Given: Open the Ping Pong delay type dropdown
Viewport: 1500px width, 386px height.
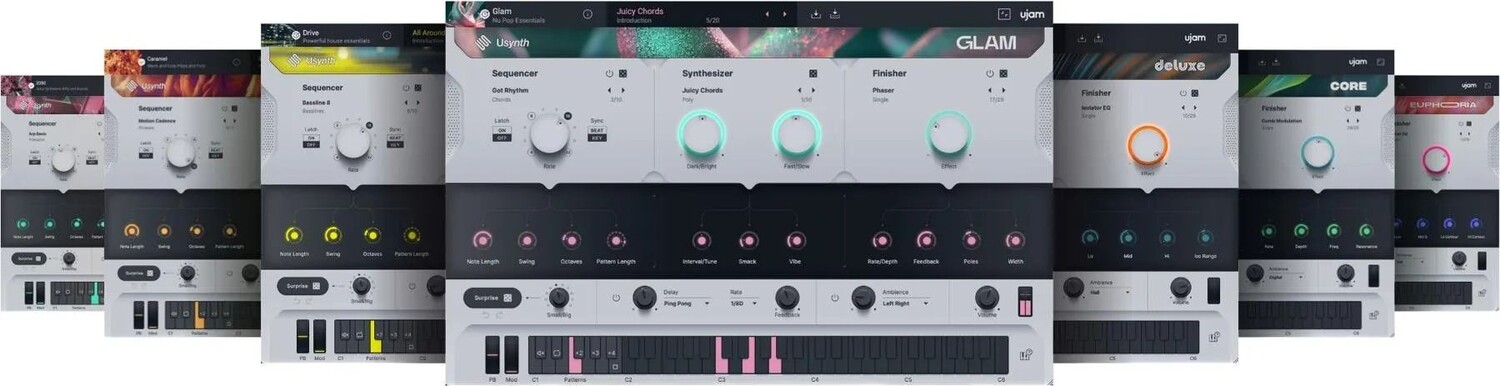Looking at the screenshot, I should tap(686, 302).
